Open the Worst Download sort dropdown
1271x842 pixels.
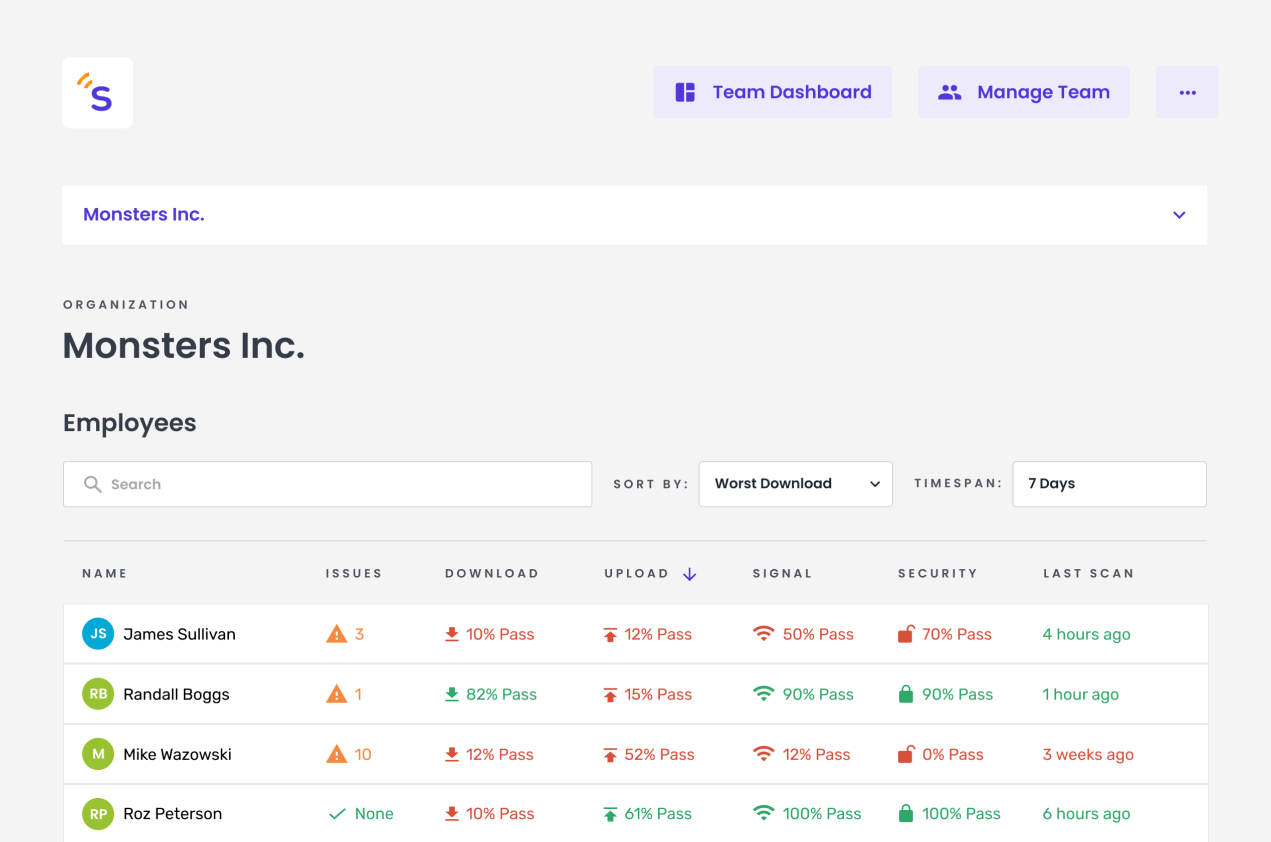coord(796,484)
